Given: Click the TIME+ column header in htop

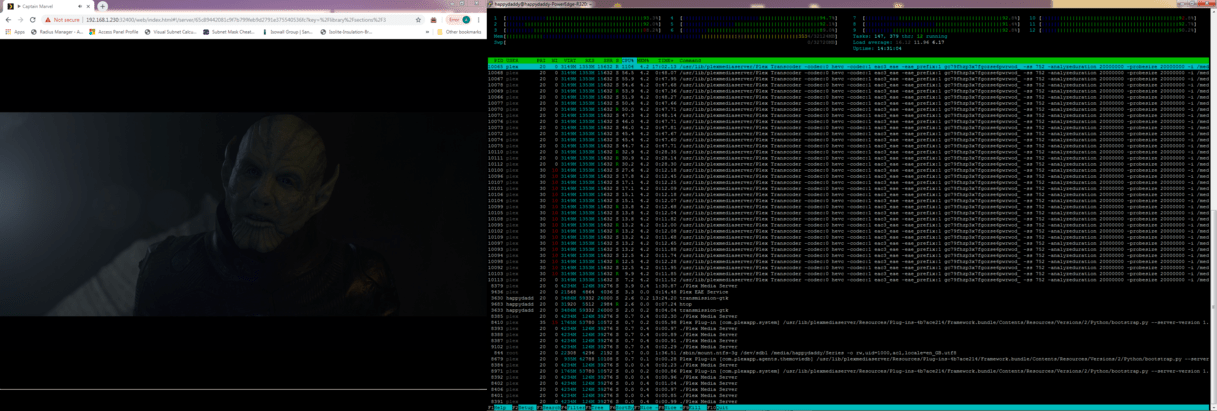Looking at the screenshot, I should tap(666, 60).
